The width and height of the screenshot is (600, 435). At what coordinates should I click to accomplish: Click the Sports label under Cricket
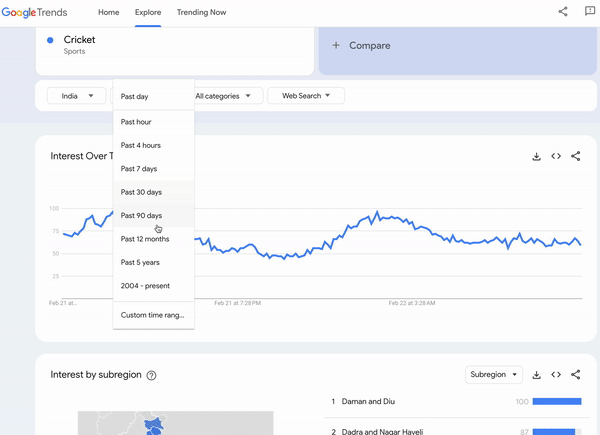click(x=74, y=51)
